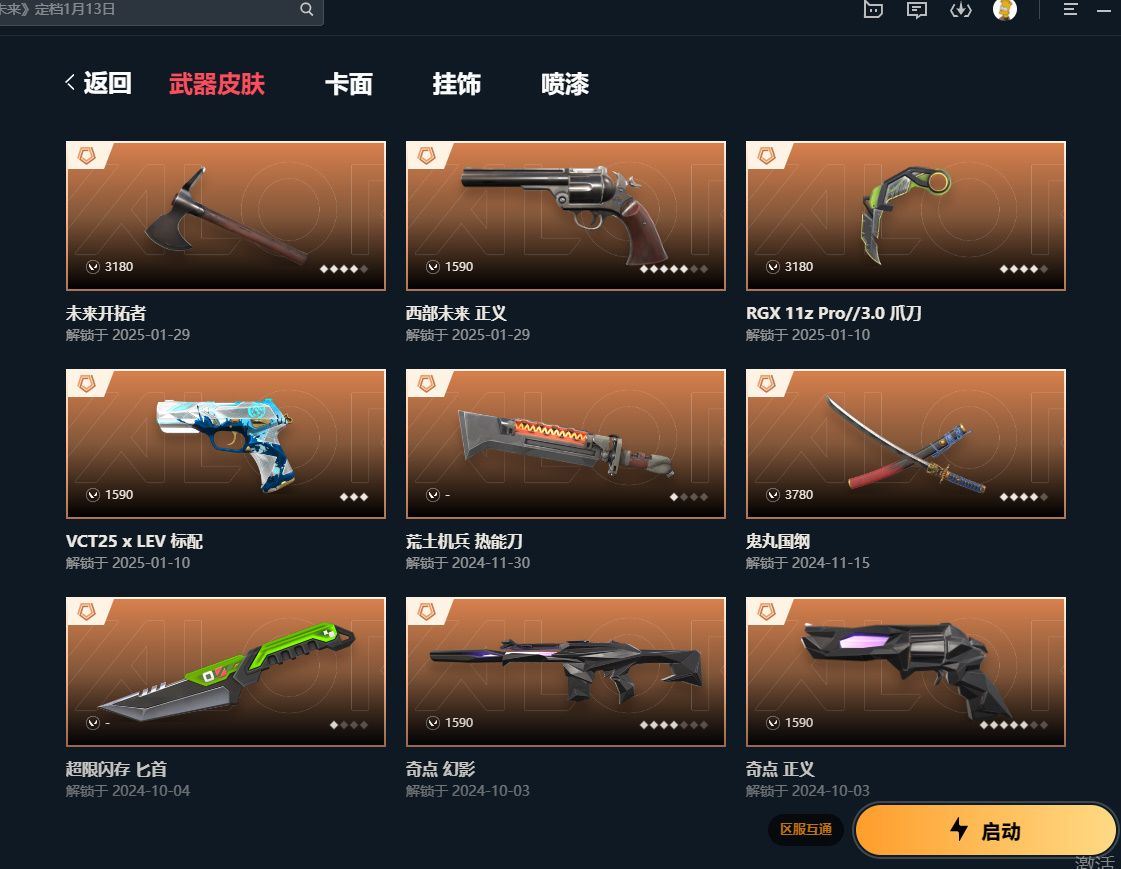The width and height of the screenshot is (1121, 869).
Task: Click the square face icon in top bar
Action: (873, 9)
